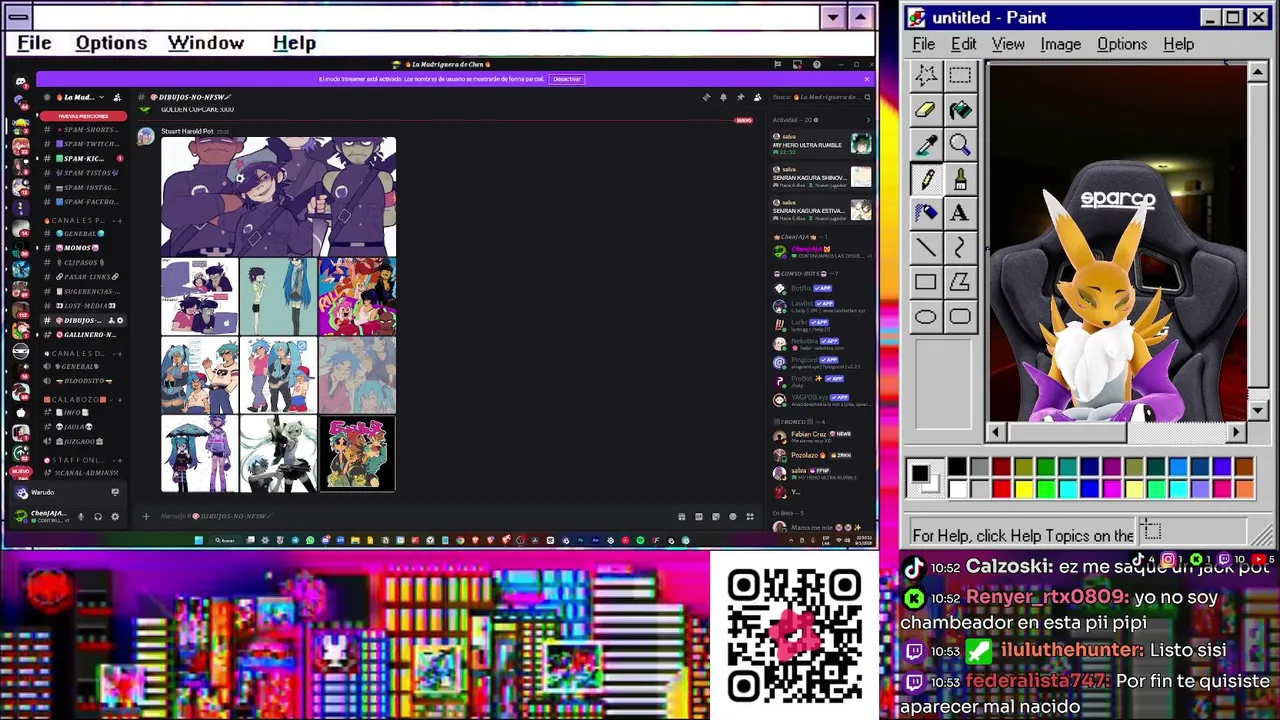Select the Pick Color eyedropper tool

(x=926, y=145)
